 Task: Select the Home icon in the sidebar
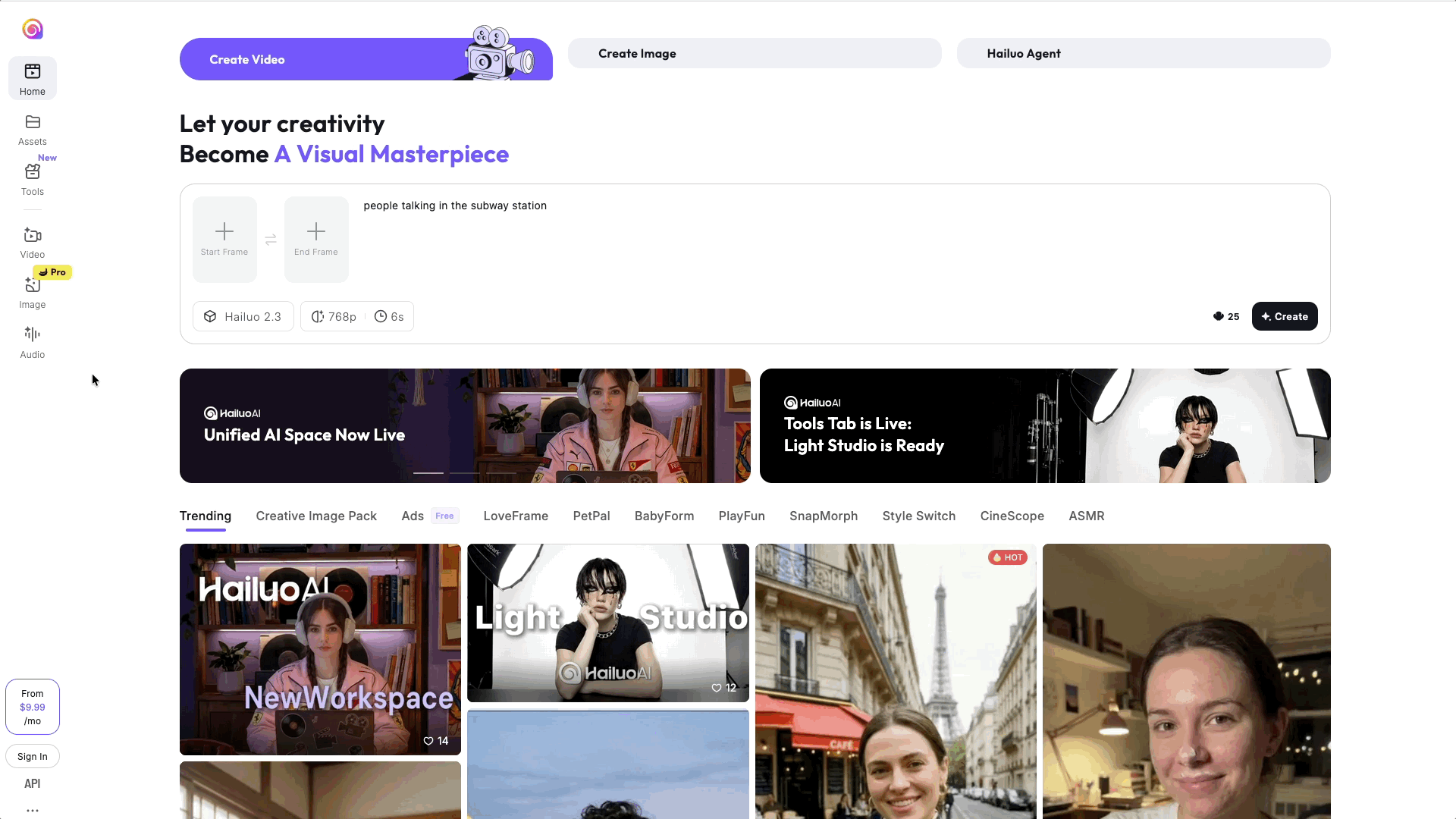point(32,77)
